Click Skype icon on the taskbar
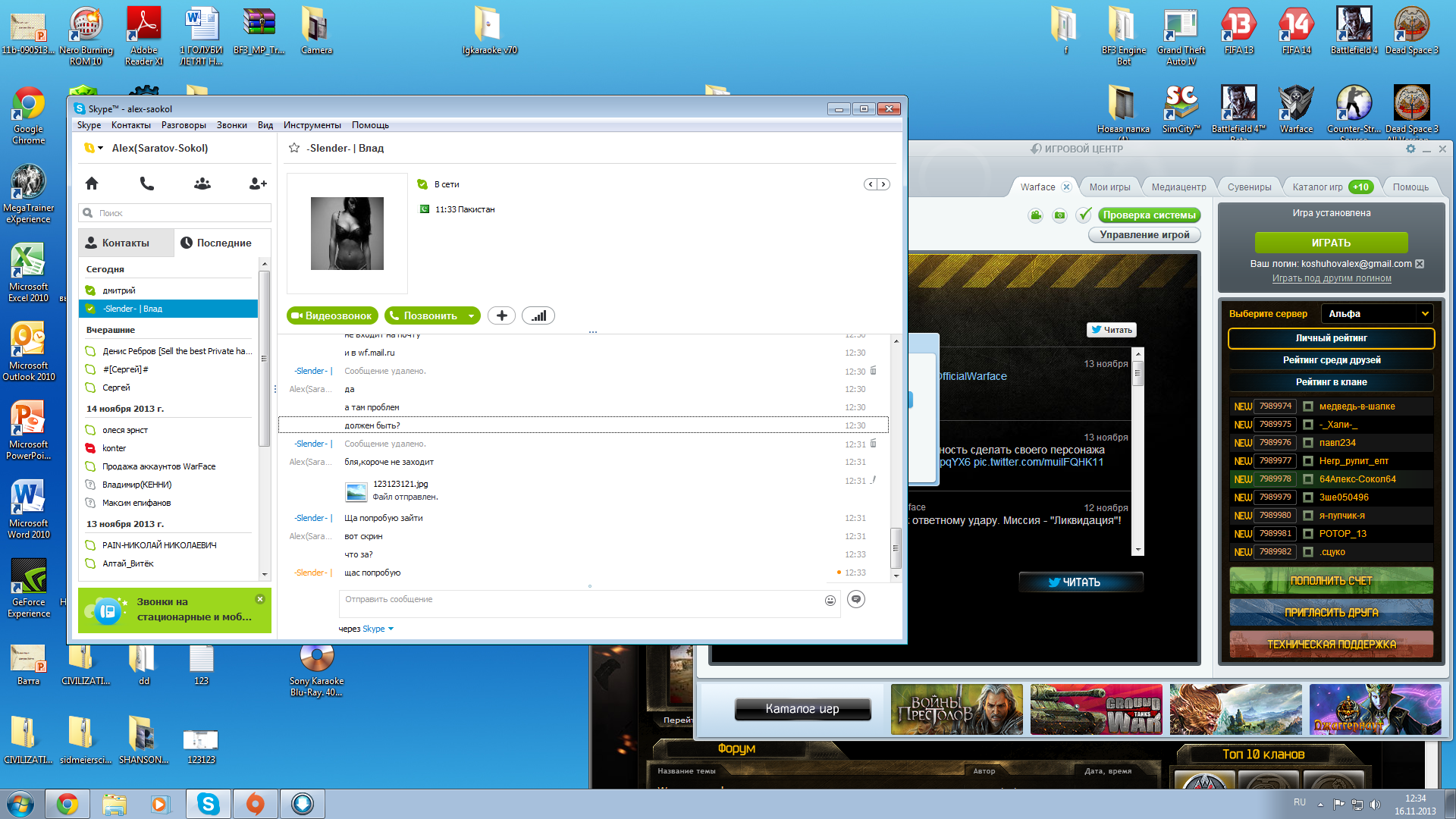 point(209,804)
